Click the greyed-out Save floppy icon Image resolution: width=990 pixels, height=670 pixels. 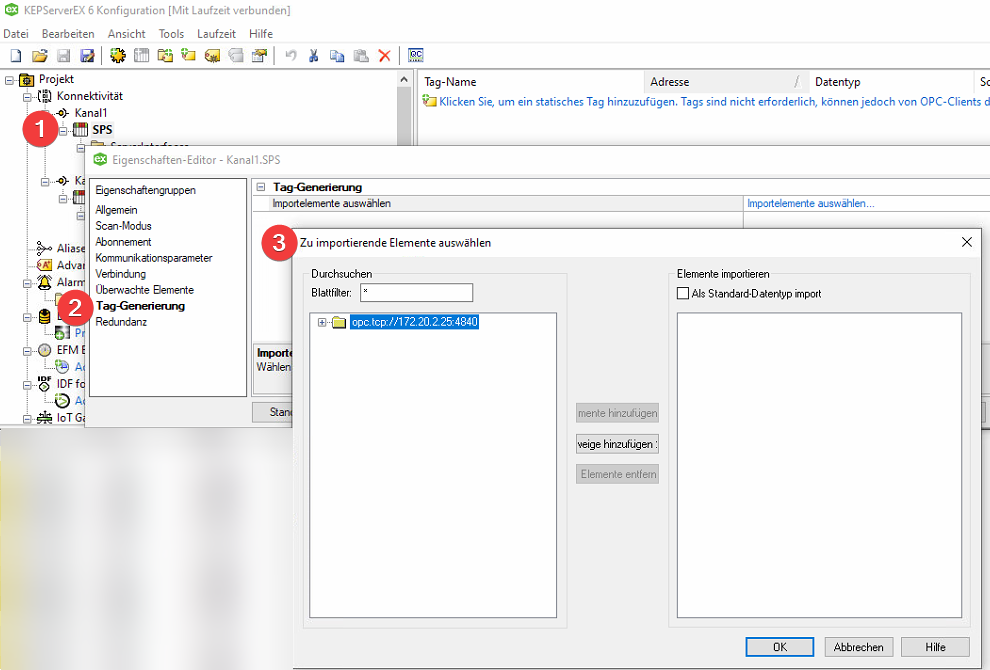click(64, 56)
